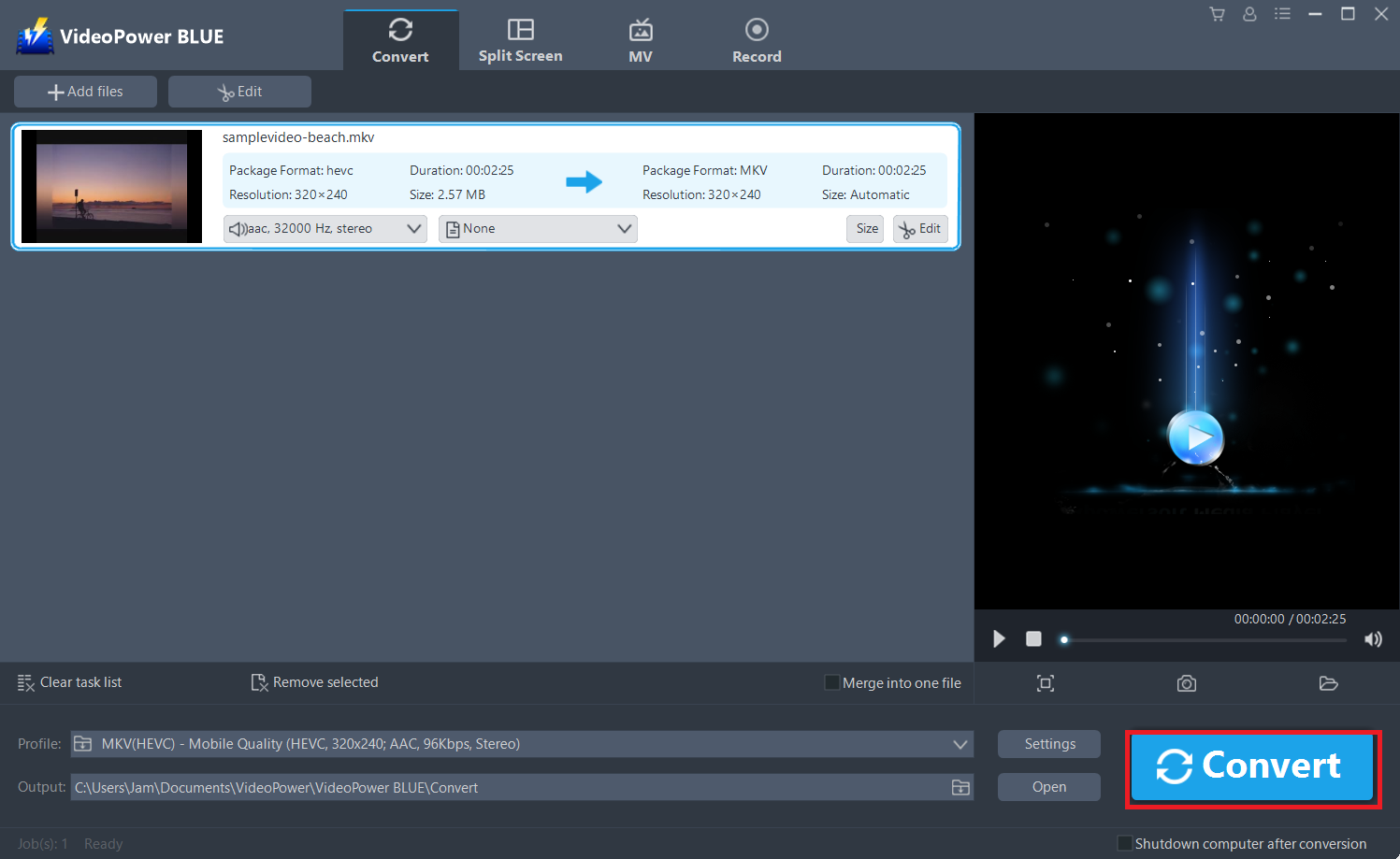This screenshot has height=859, width=1400.
Task: Switch to the Split Screen tab
Action: tap(520, 39)
